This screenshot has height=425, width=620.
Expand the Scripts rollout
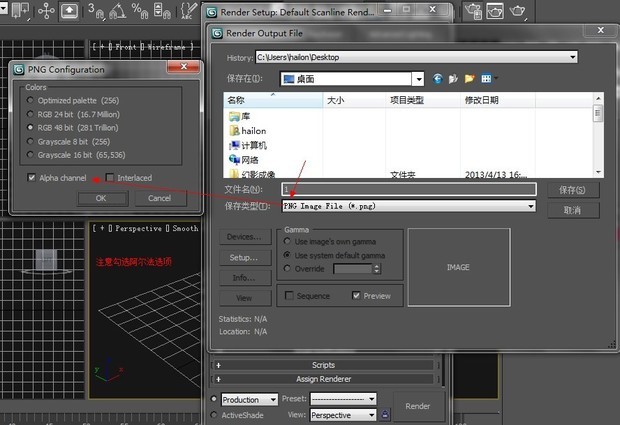pos(323,365)
